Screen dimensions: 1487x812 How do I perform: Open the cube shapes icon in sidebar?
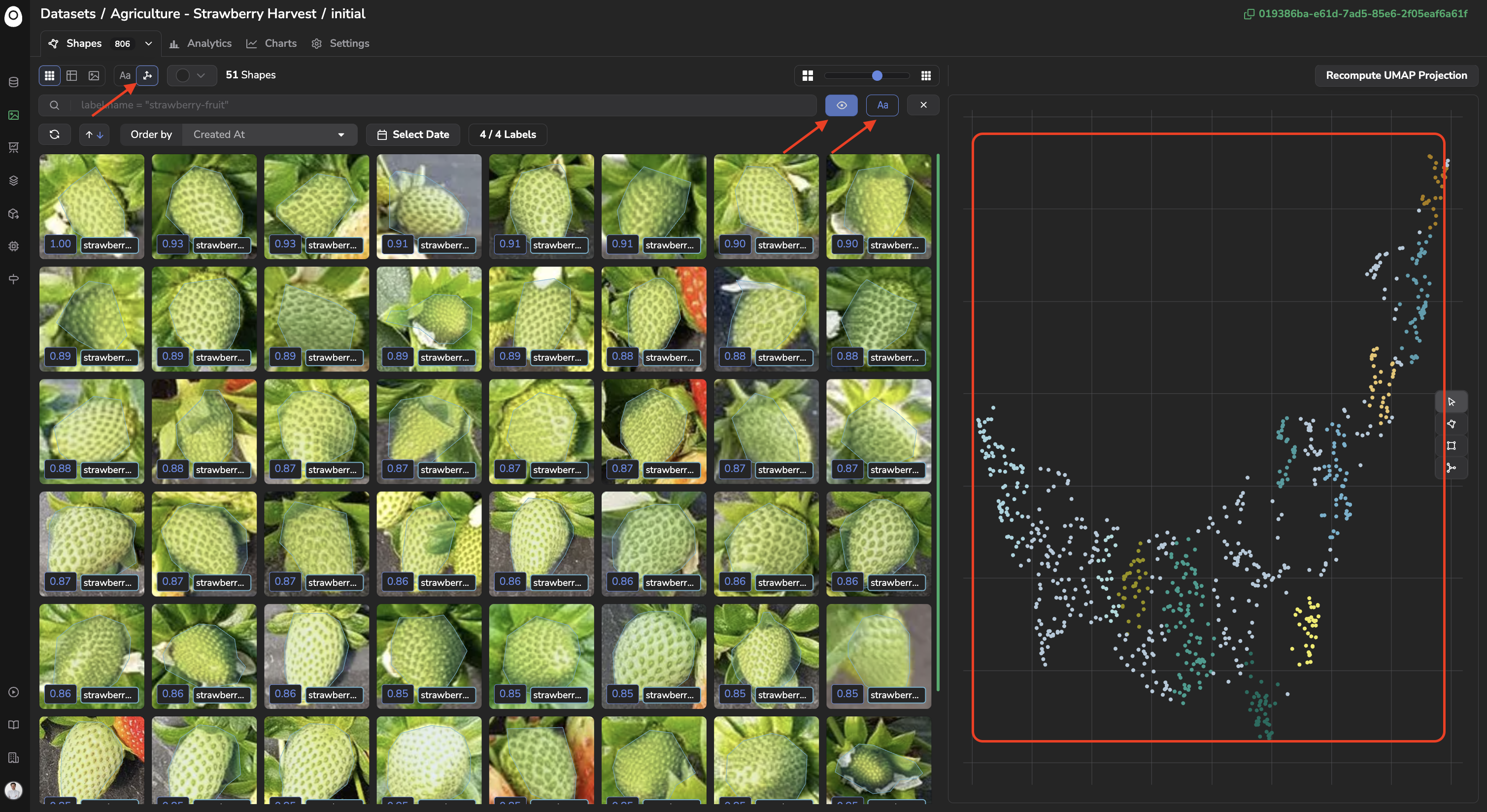14,213
